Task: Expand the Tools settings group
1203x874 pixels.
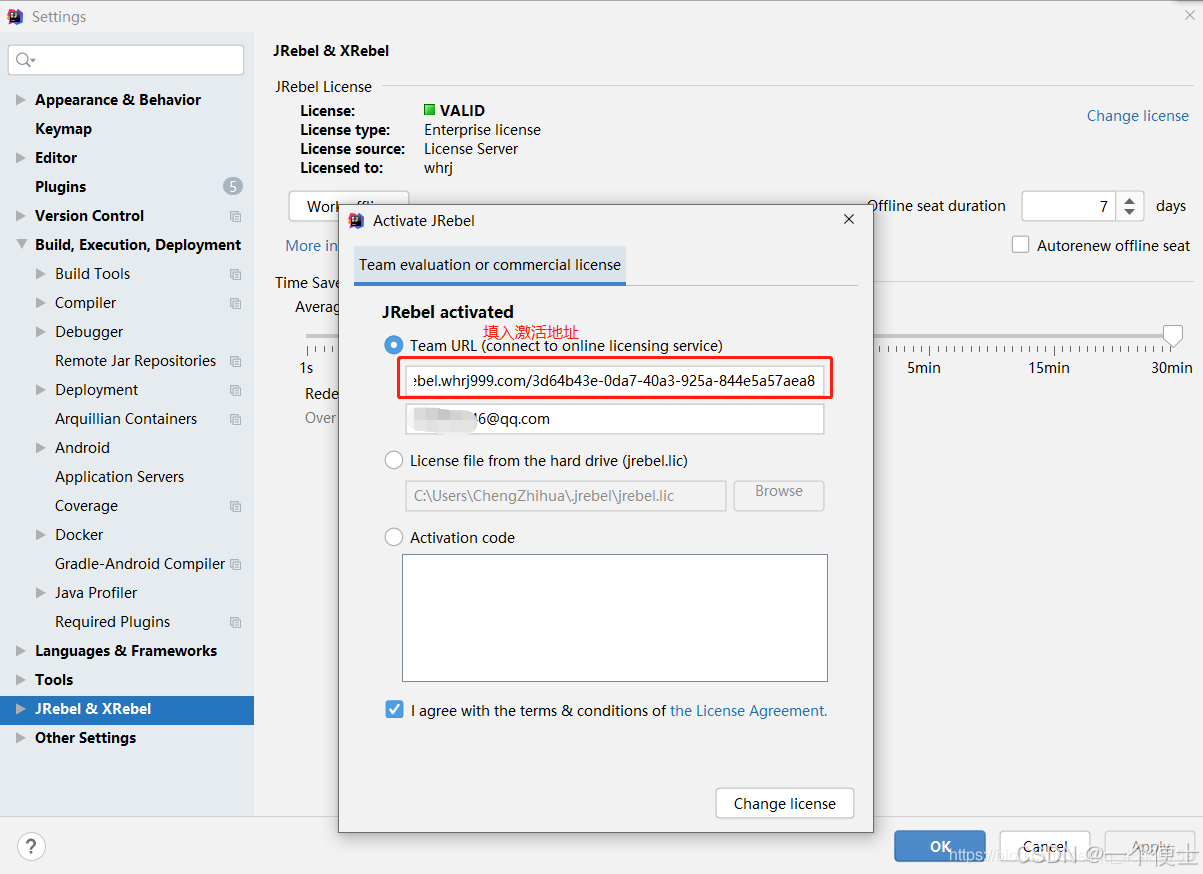Action: (x=21, y=680)
